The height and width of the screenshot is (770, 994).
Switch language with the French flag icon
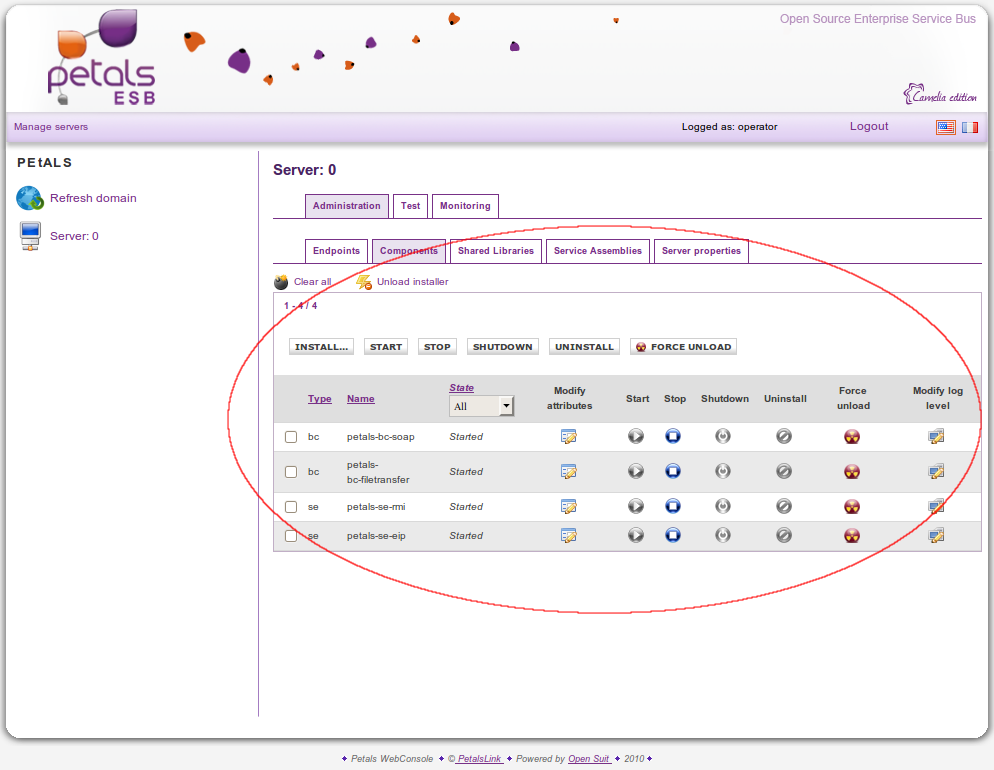tap(970, 127)
